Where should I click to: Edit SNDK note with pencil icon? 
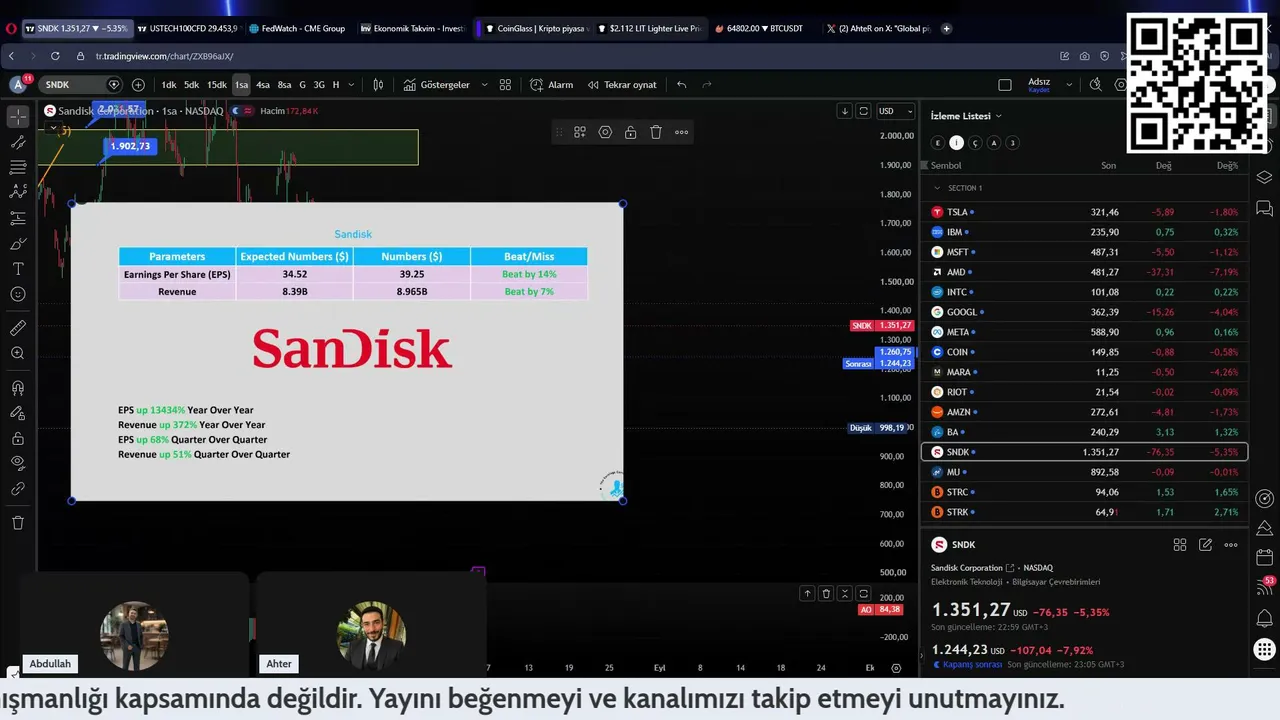1206,545
